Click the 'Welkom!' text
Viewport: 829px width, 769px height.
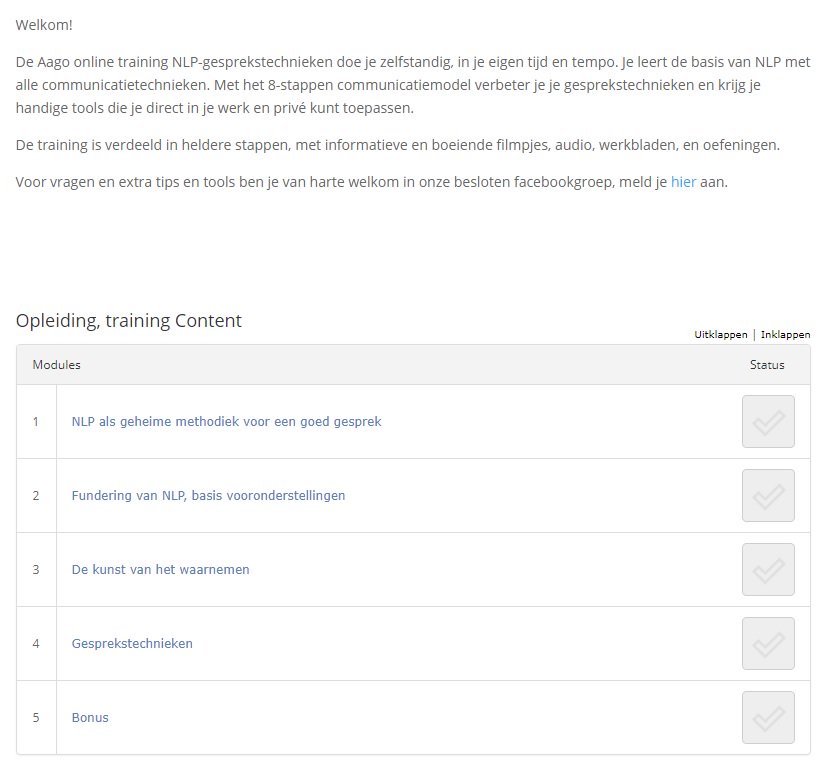(44, 25)
